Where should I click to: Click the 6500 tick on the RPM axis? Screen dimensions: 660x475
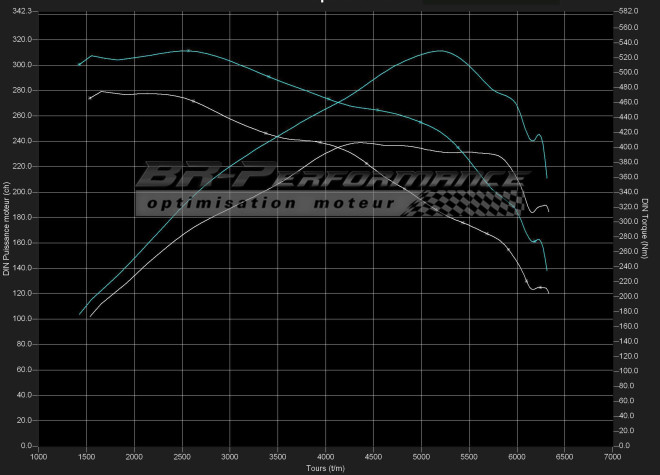click(565, 456)
